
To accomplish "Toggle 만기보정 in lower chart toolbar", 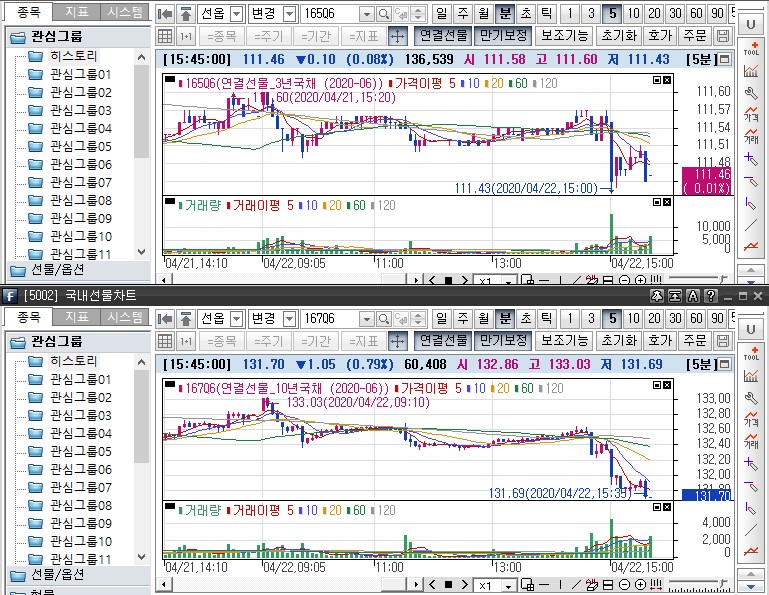I will pos(503,341).
